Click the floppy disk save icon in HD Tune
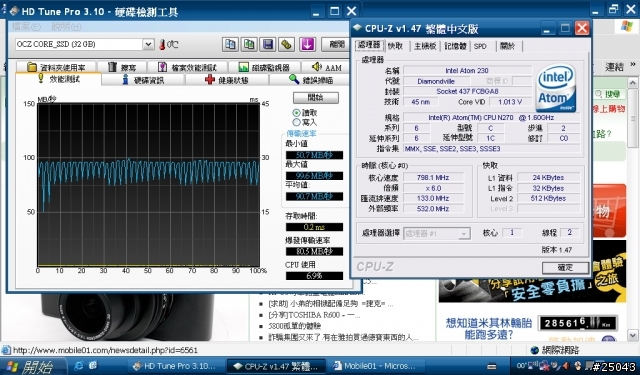The image size is (640, 375). tap(268, 44)
